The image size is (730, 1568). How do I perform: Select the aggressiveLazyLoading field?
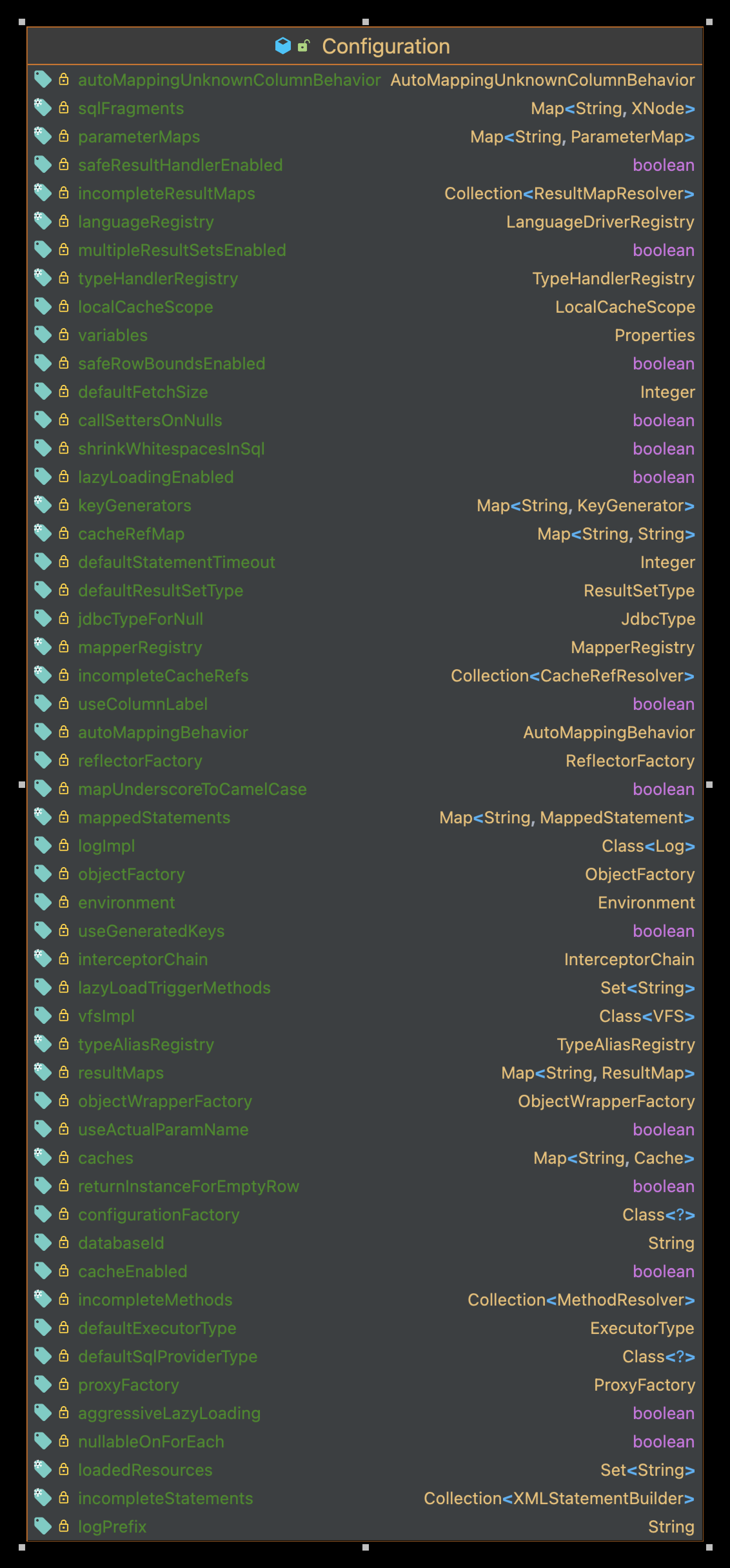[x=169, y=1413]
